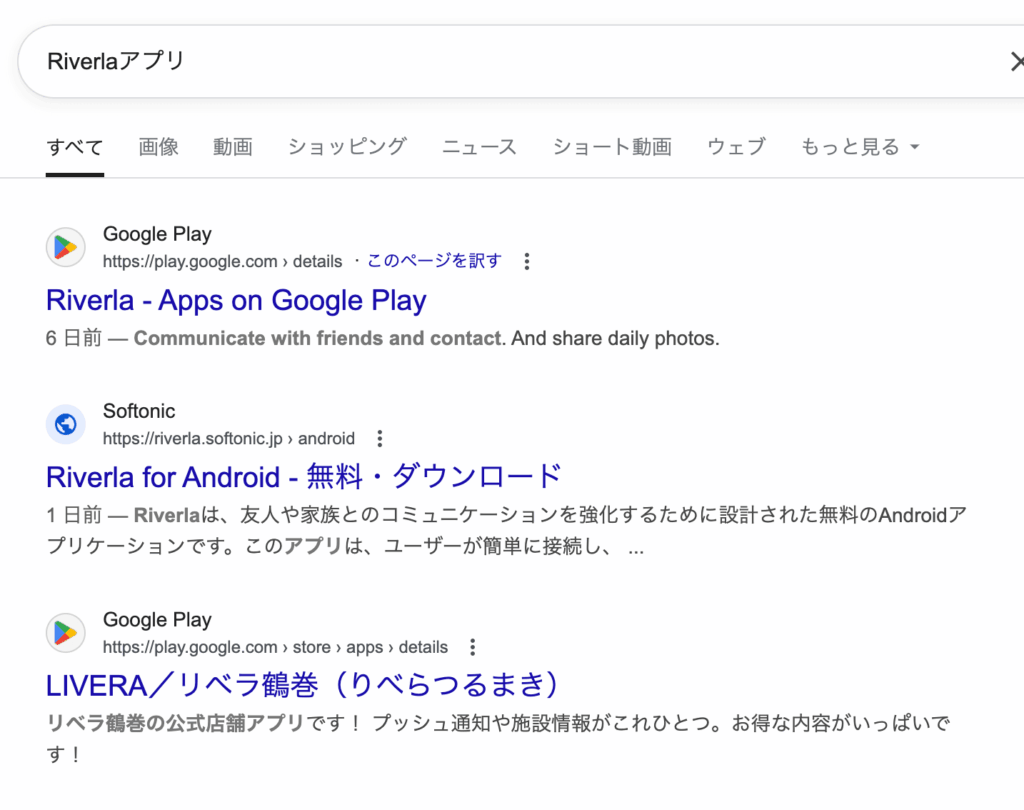Click the リベラ鶴巻の公式店舗アプリ snippet text
Viewport: 1024px width, 810px height.
175,723
